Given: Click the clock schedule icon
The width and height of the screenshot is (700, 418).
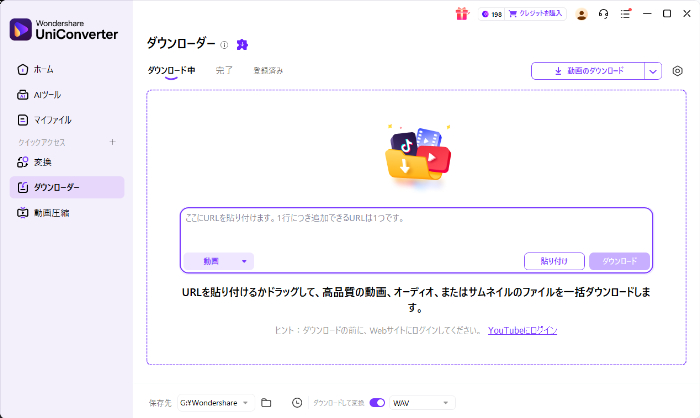Looking at the screenshot, I should (x=297, y=403).
